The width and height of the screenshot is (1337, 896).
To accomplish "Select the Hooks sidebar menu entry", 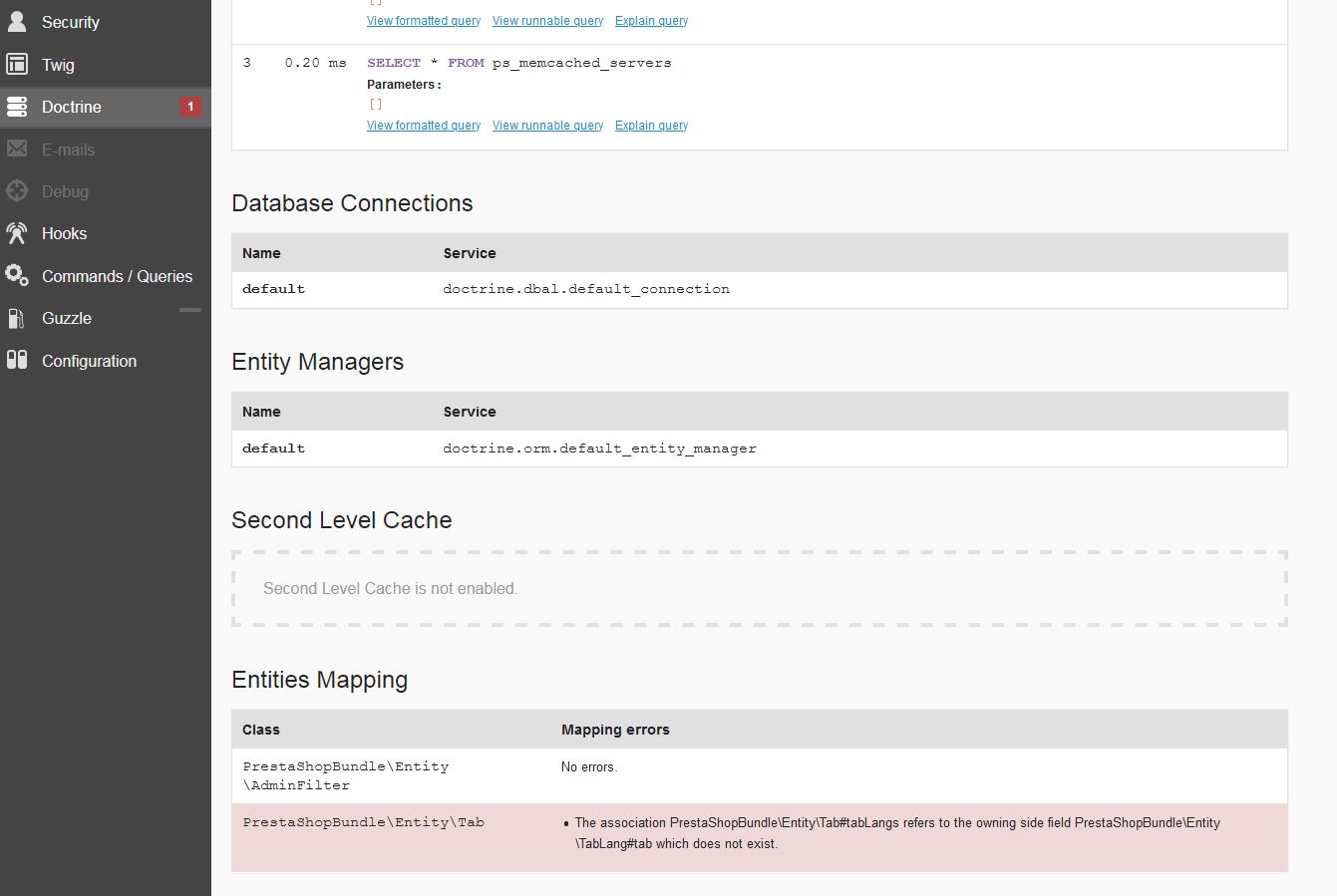I will coord(63,233).
